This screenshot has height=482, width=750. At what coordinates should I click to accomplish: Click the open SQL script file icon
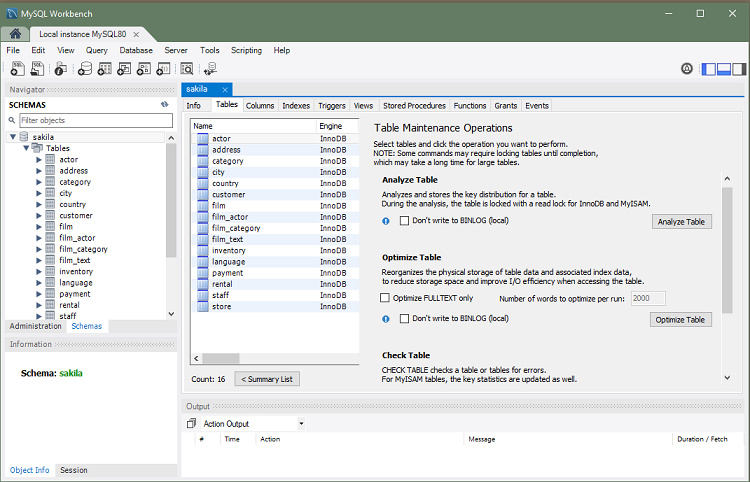38,69
